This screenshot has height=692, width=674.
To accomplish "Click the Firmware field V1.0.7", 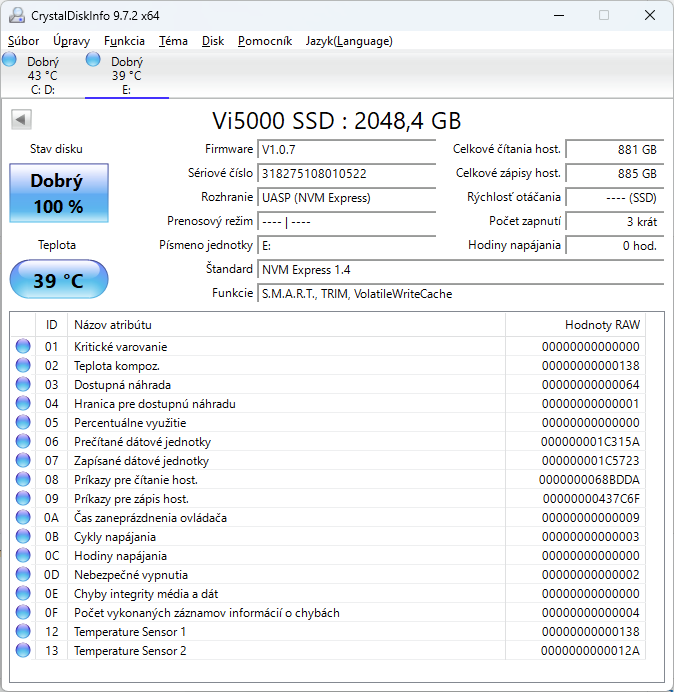I will point(346,150).
